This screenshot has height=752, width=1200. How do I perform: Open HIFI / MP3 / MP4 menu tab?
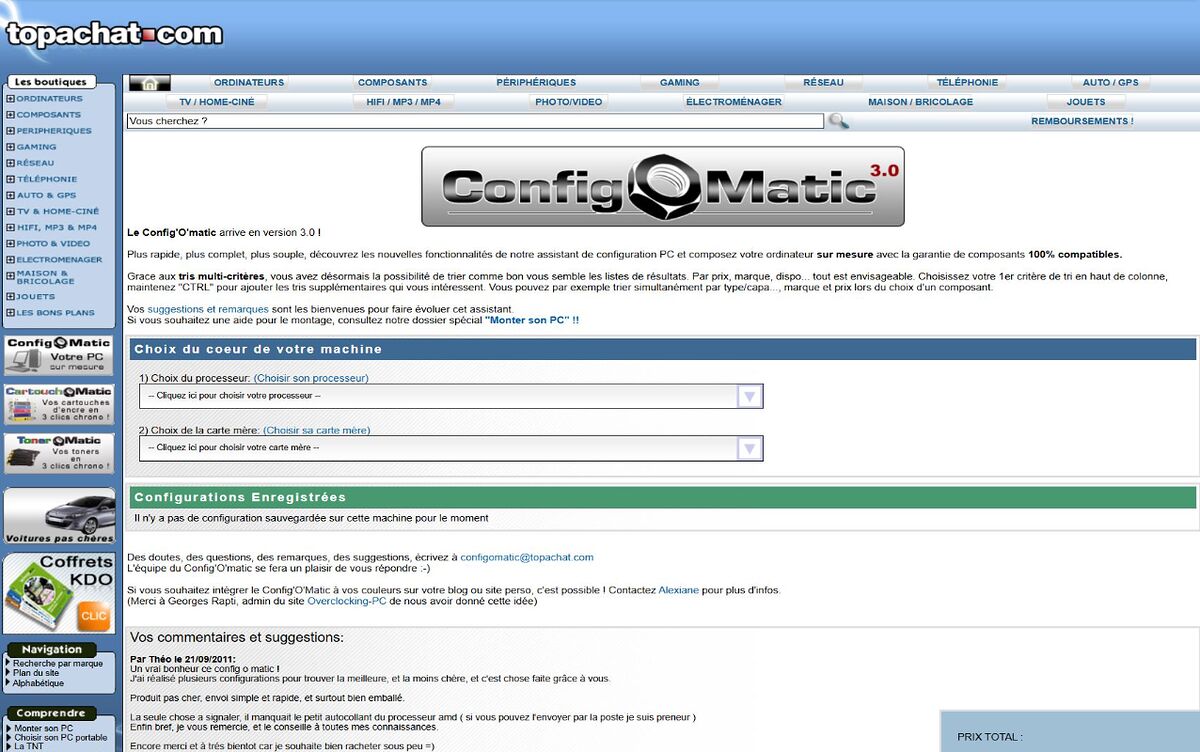click(404, 102)
